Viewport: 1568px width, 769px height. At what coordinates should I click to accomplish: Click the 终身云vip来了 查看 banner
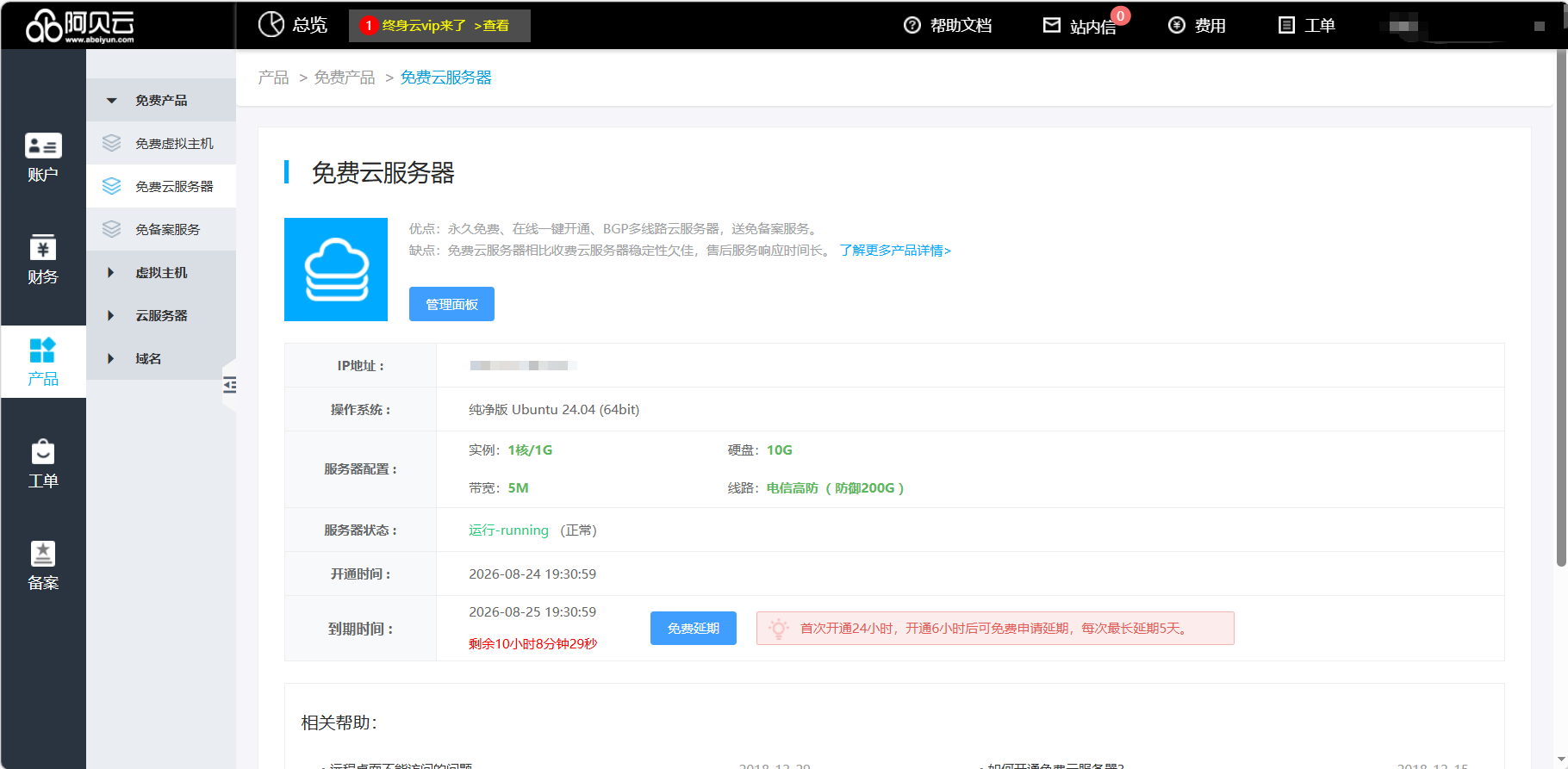point(439,26)
